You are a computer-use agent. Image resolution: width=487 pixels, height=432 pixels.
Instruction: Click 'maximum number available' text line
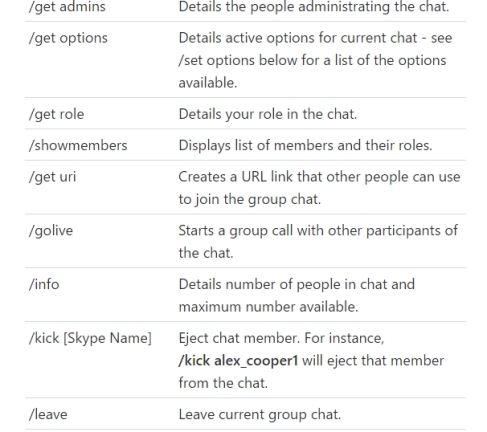[268, 307]
